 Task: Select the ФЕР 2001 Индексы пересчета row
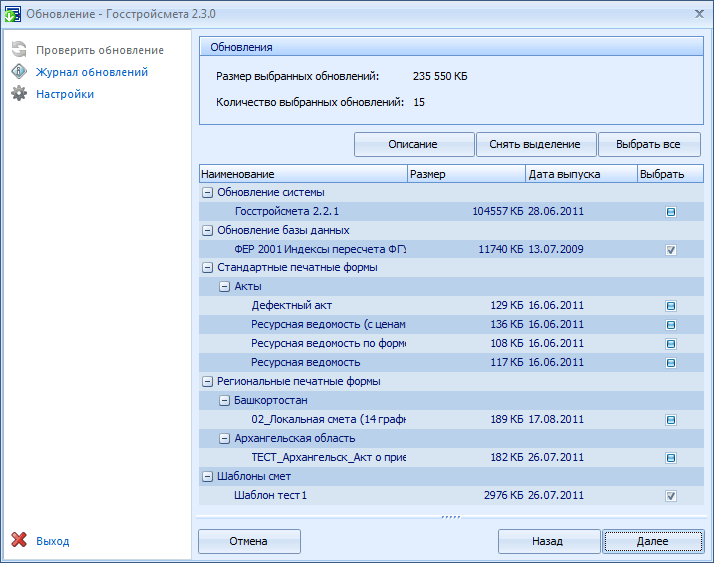[451, 250]
